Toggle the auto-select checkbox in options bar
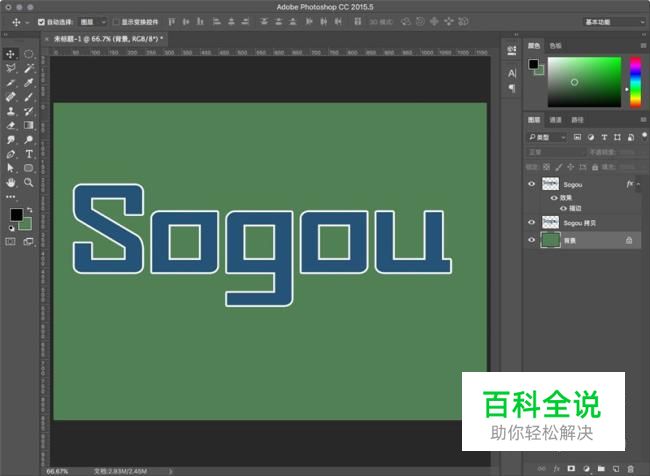Screen dimensions: 650x476 click(41, 22)
